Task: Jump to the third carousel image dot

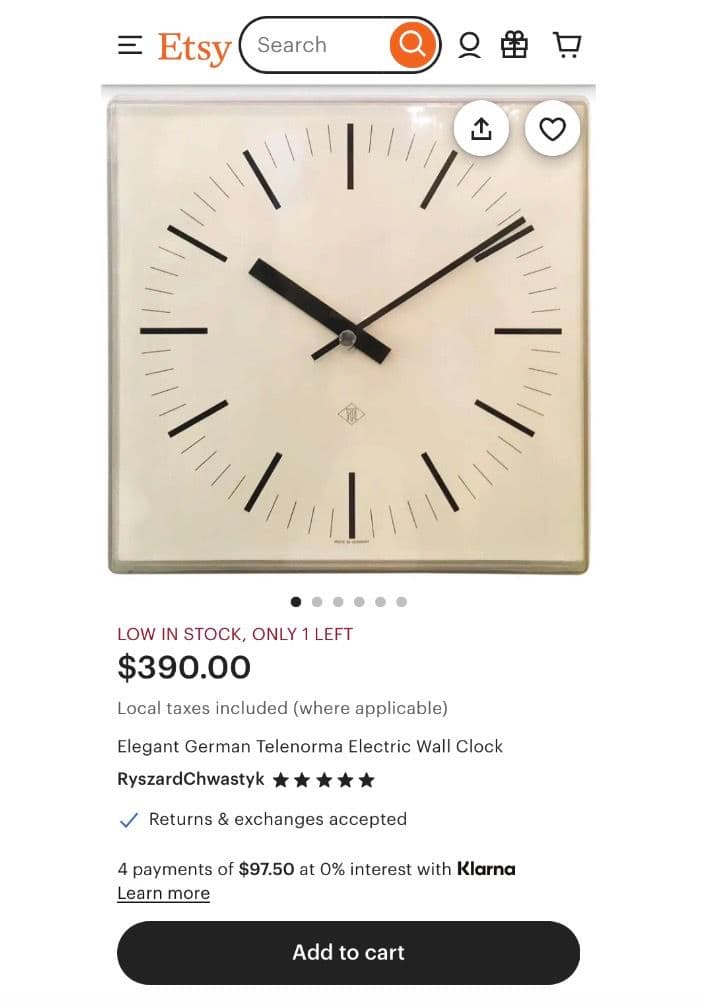Action: [338, 602]
